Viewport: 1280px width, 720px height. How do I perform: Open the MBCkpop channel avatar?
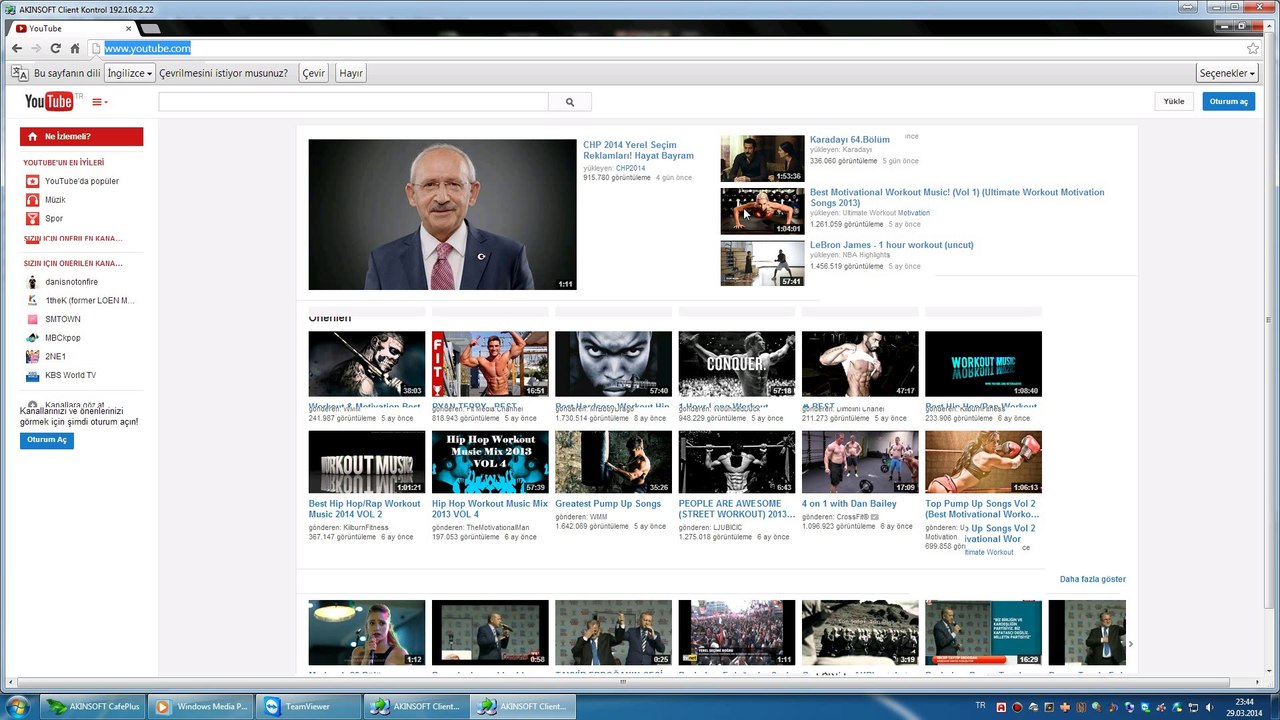coord(32,338)
